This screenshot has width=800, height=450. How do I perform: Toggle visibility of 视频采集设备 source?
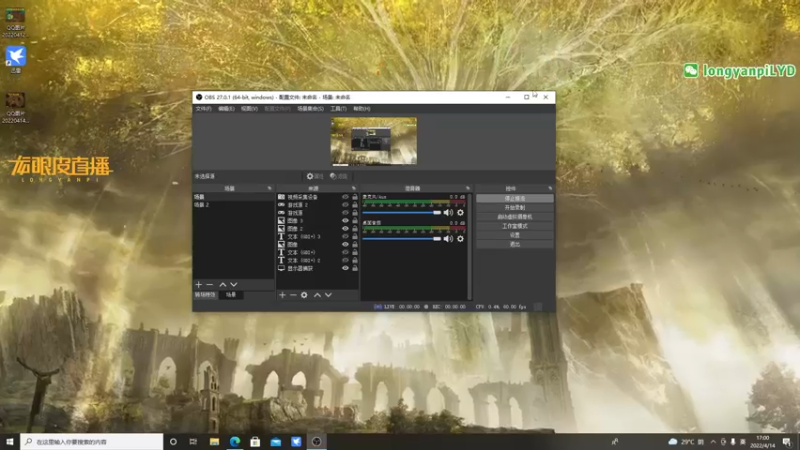pos(345,197)
